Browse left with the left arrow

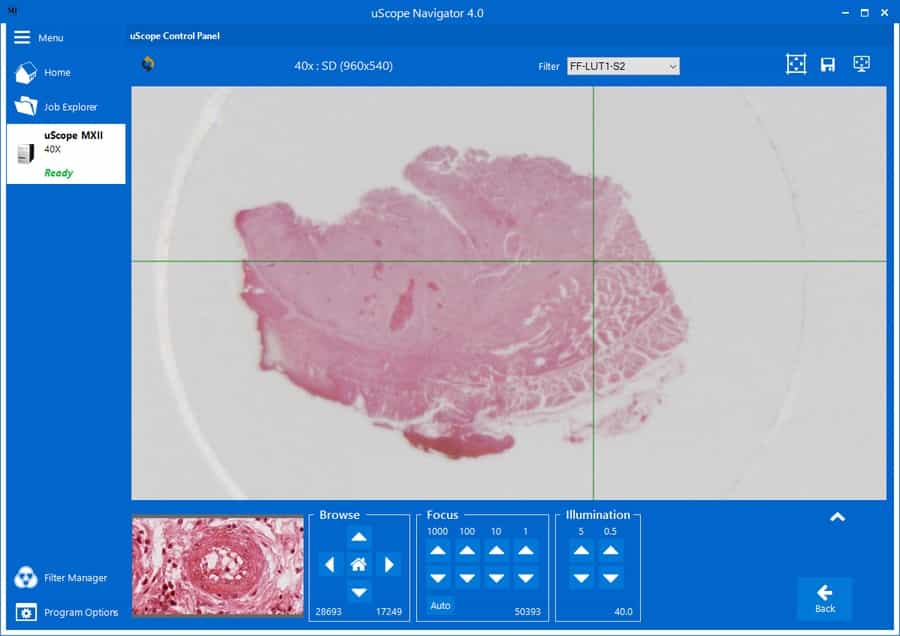(330, 564)
